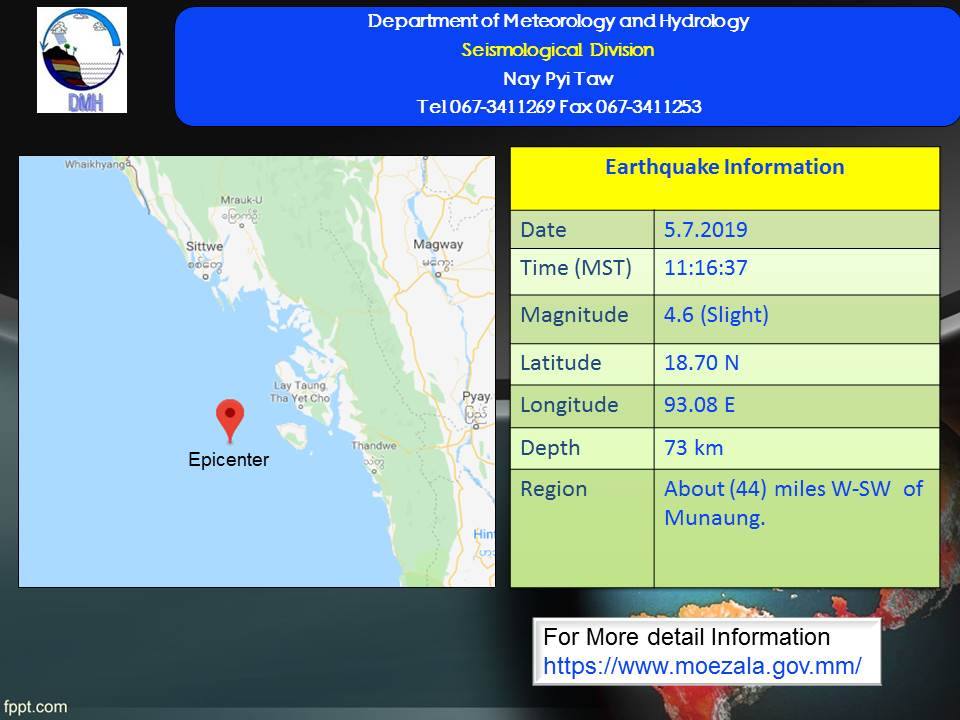Click the 'Depth' label cell
This screenshot has height=720, width=960.
coord(582,448)
